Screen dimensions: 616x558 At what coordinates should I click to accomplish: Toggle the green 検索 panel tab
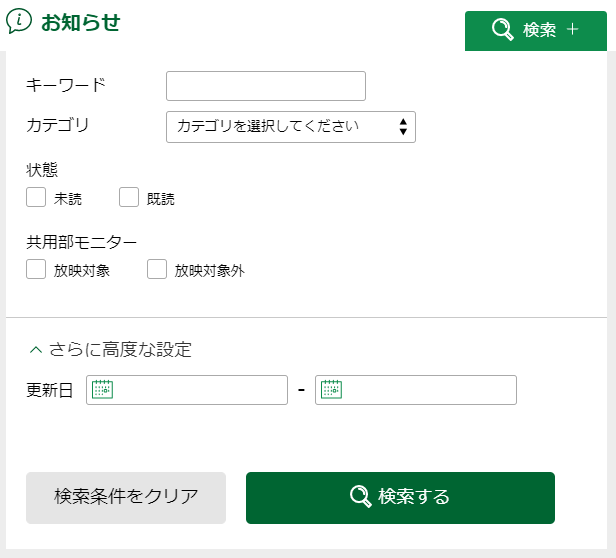[536, 31]
